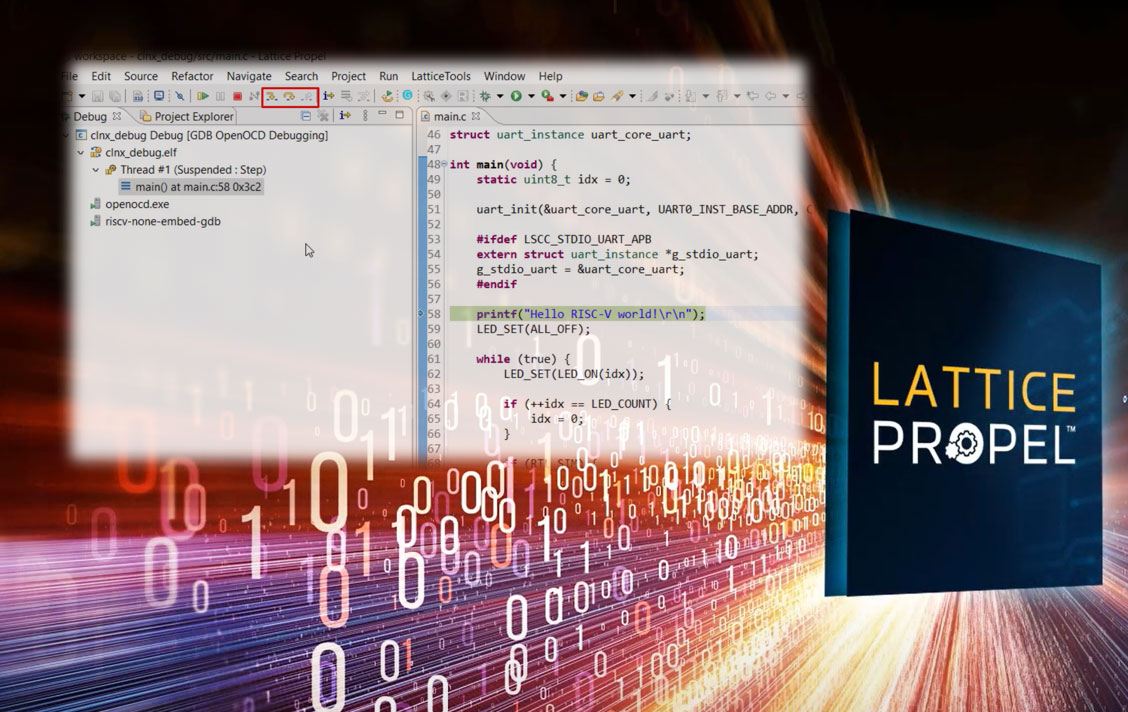Click the red Terminate debug icon
Viewport: 1128px width, 712px height.
[x=237, y=96]
